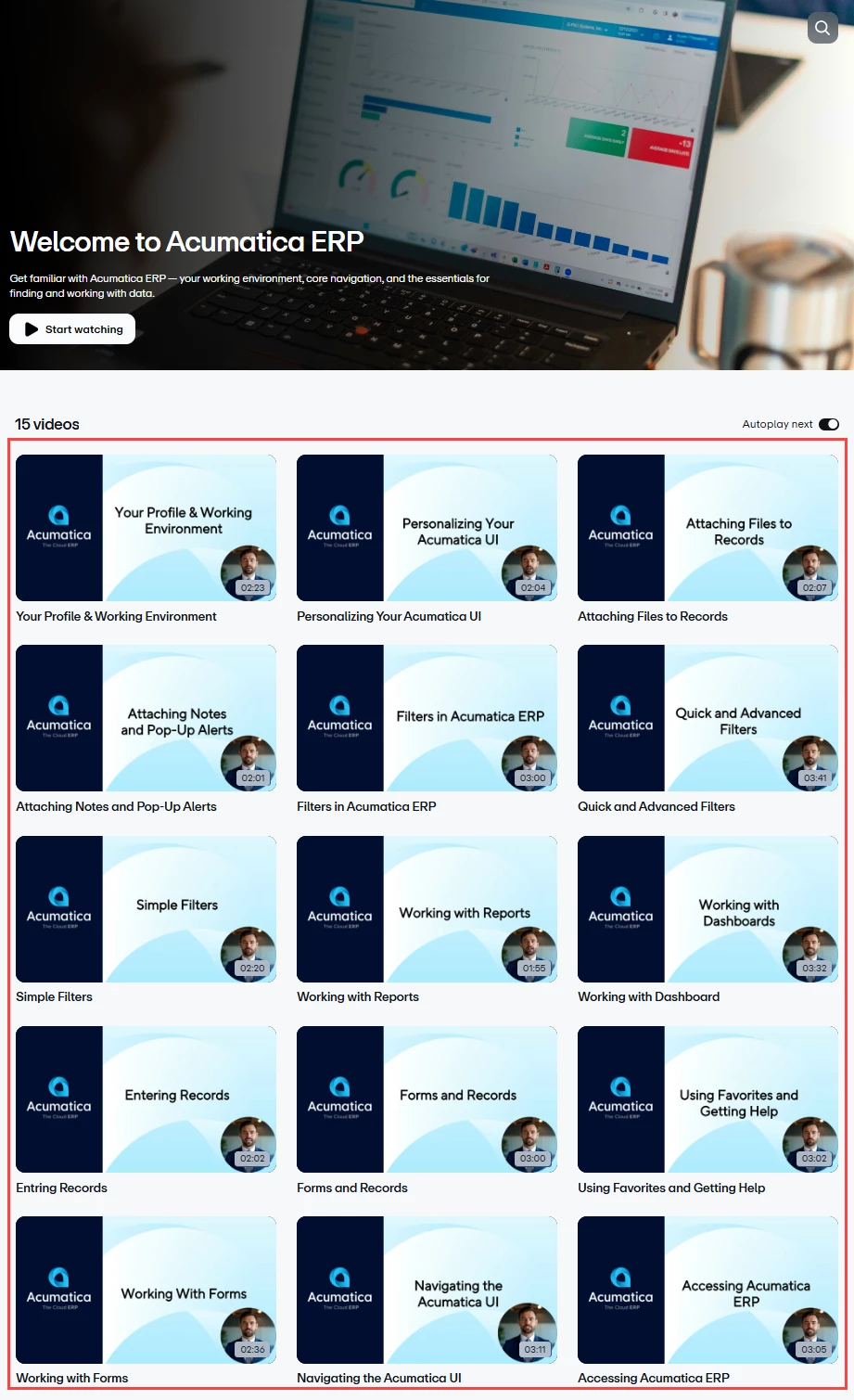Click the Navigating the Acumatica UI title link
Image resolution: width=854 pixels, height=1400 pixels.
coord(379,1378)
